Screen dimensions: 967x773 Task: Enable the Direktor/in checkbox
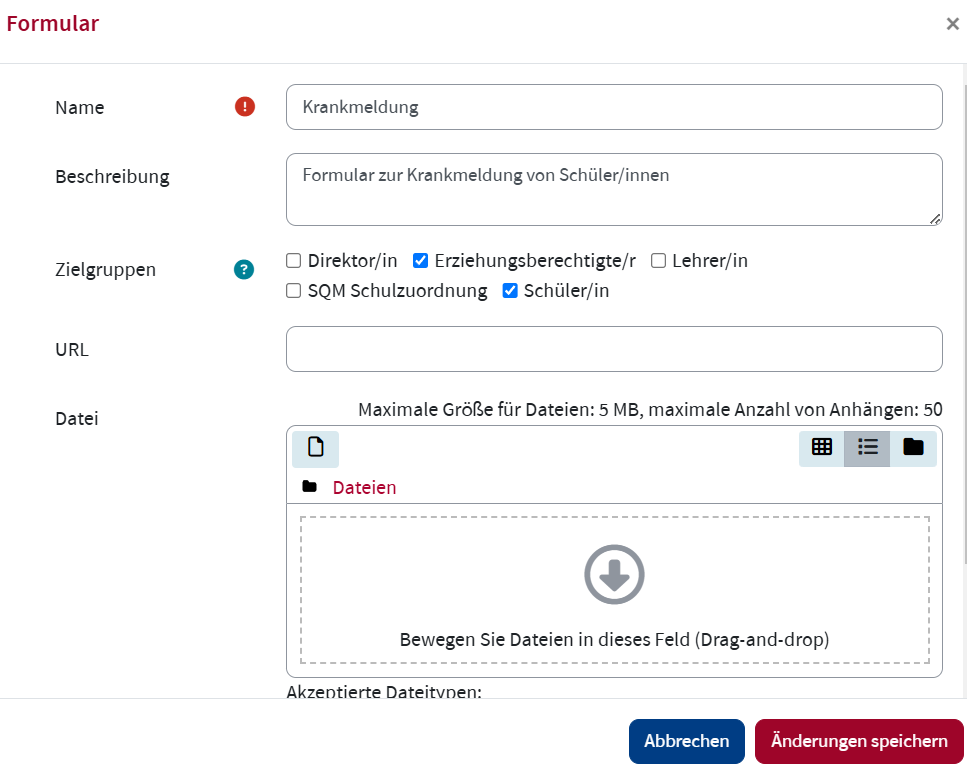pyautogui.click(x=294, y=260)
